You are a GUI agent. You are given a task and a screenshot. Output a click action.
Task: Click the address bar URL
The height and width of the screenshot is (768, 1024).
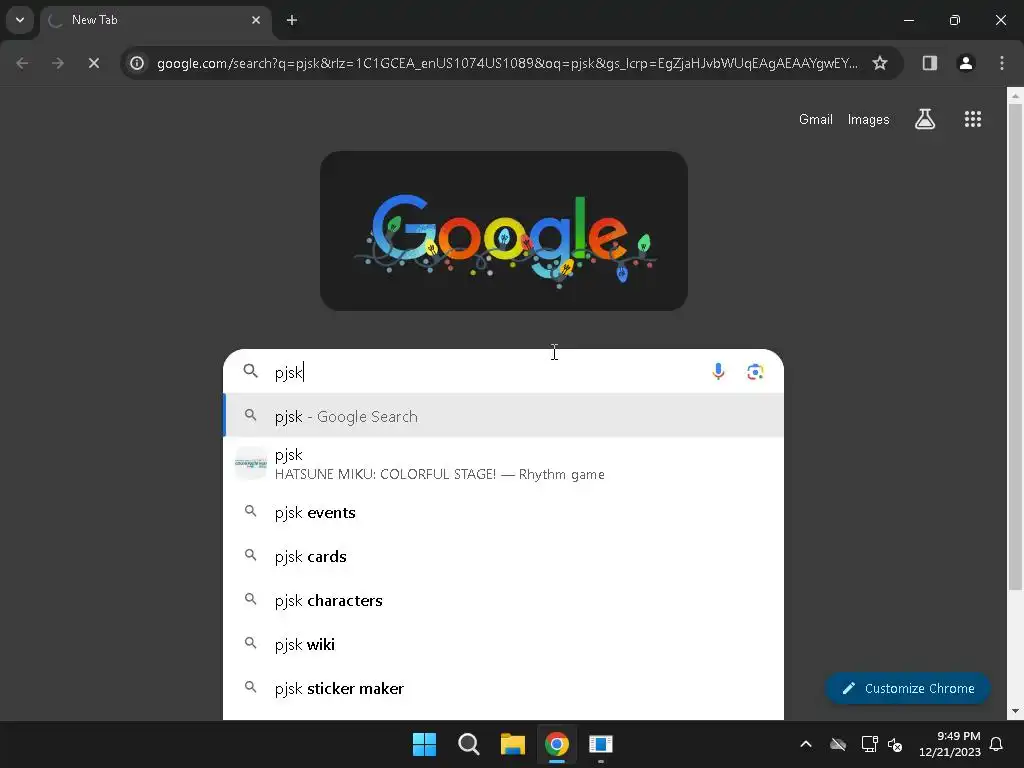pos(507,63)
